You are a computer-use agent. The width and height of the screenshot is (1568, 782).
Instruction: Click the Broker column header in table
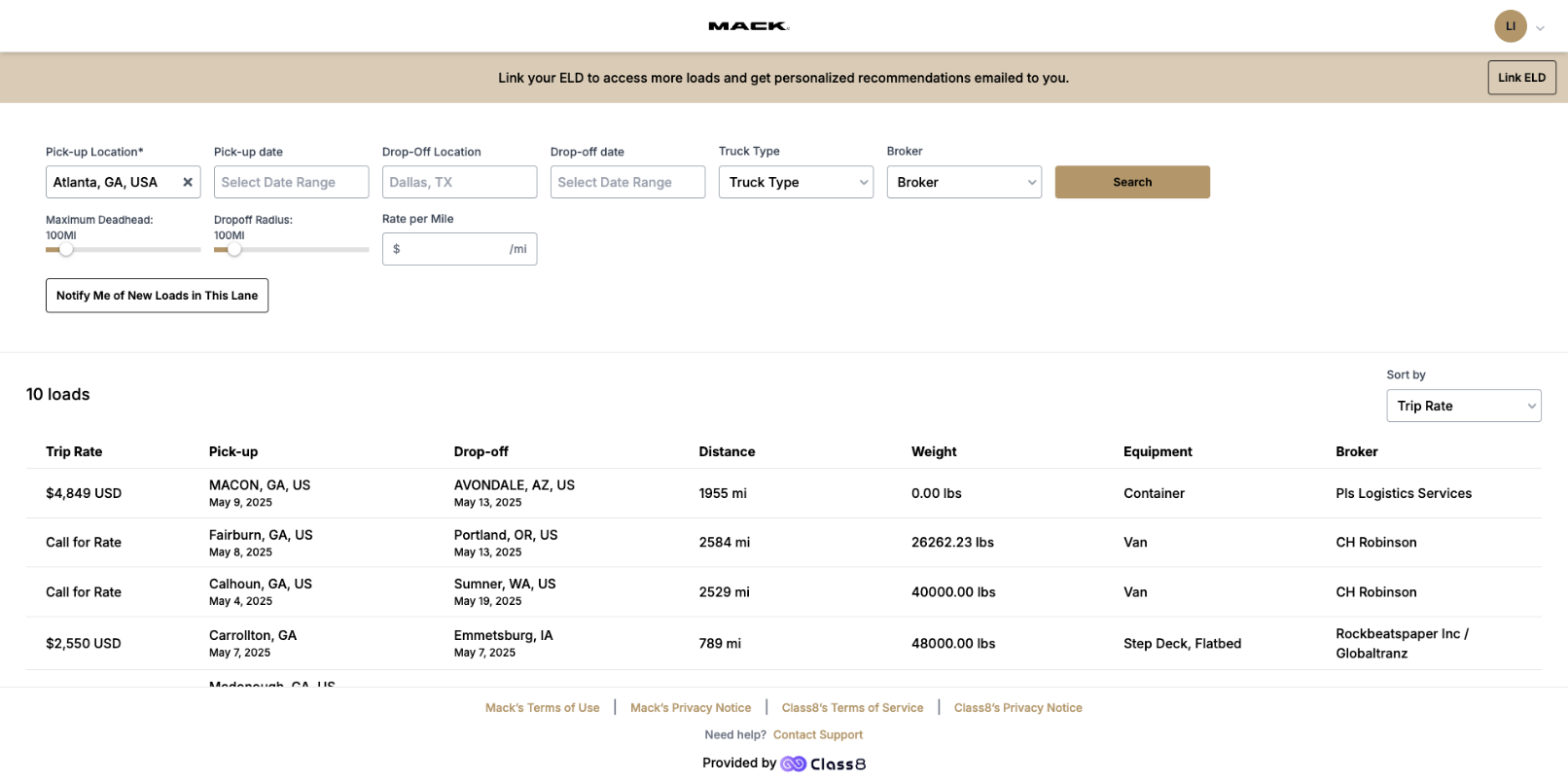tap(1357, 451)
